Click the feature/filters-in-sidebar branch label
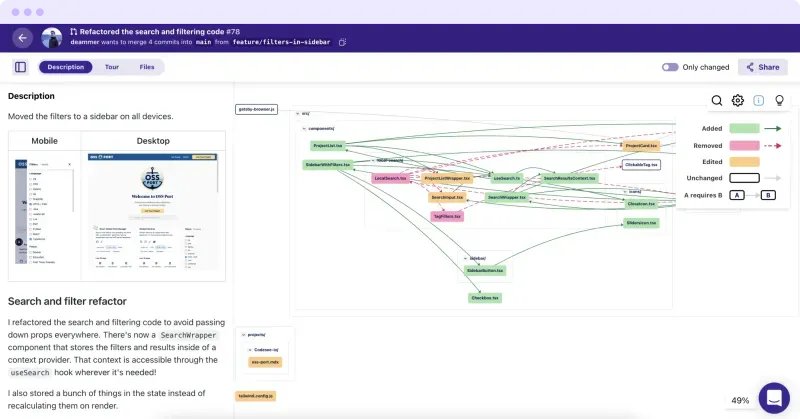The image size is (800, 419). pyautogui.click(x=282, y=42)
